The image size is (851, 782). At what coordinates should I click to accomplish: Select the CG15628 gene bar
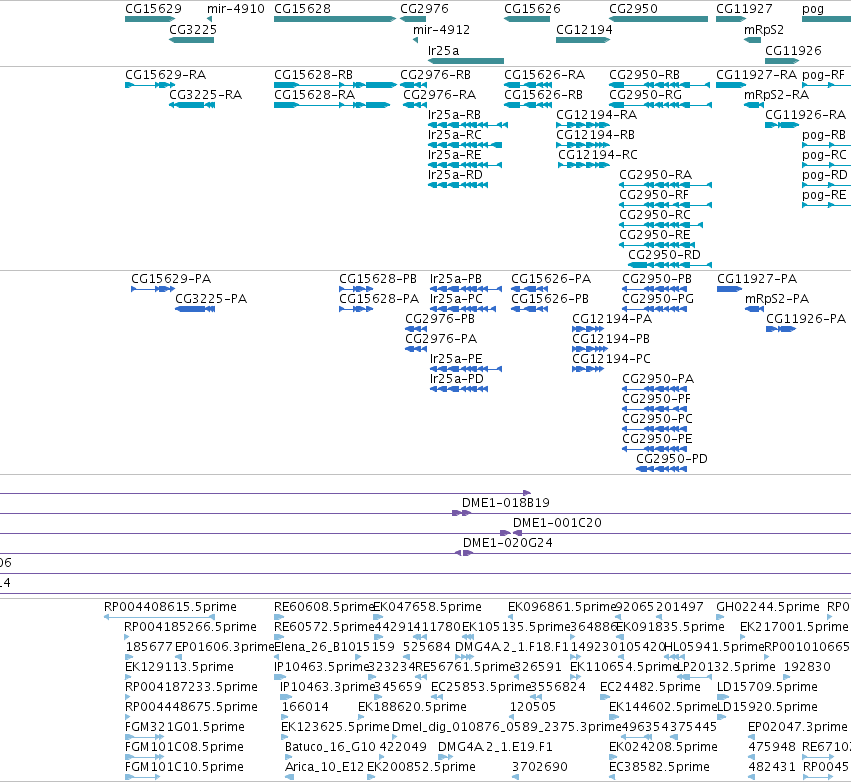point(335,19)
